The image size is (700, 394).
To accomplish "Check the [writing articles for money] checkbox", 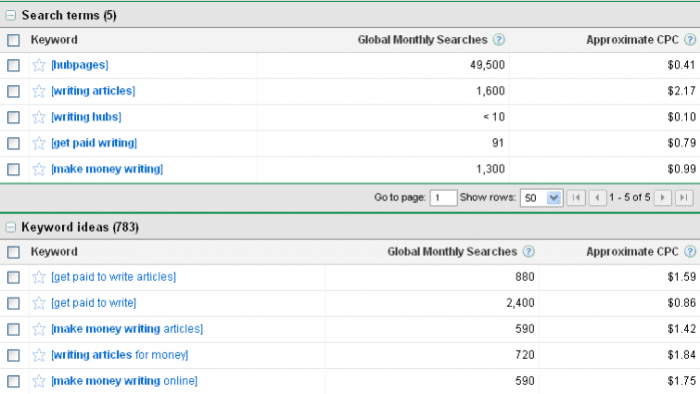I will coord(13,355).
